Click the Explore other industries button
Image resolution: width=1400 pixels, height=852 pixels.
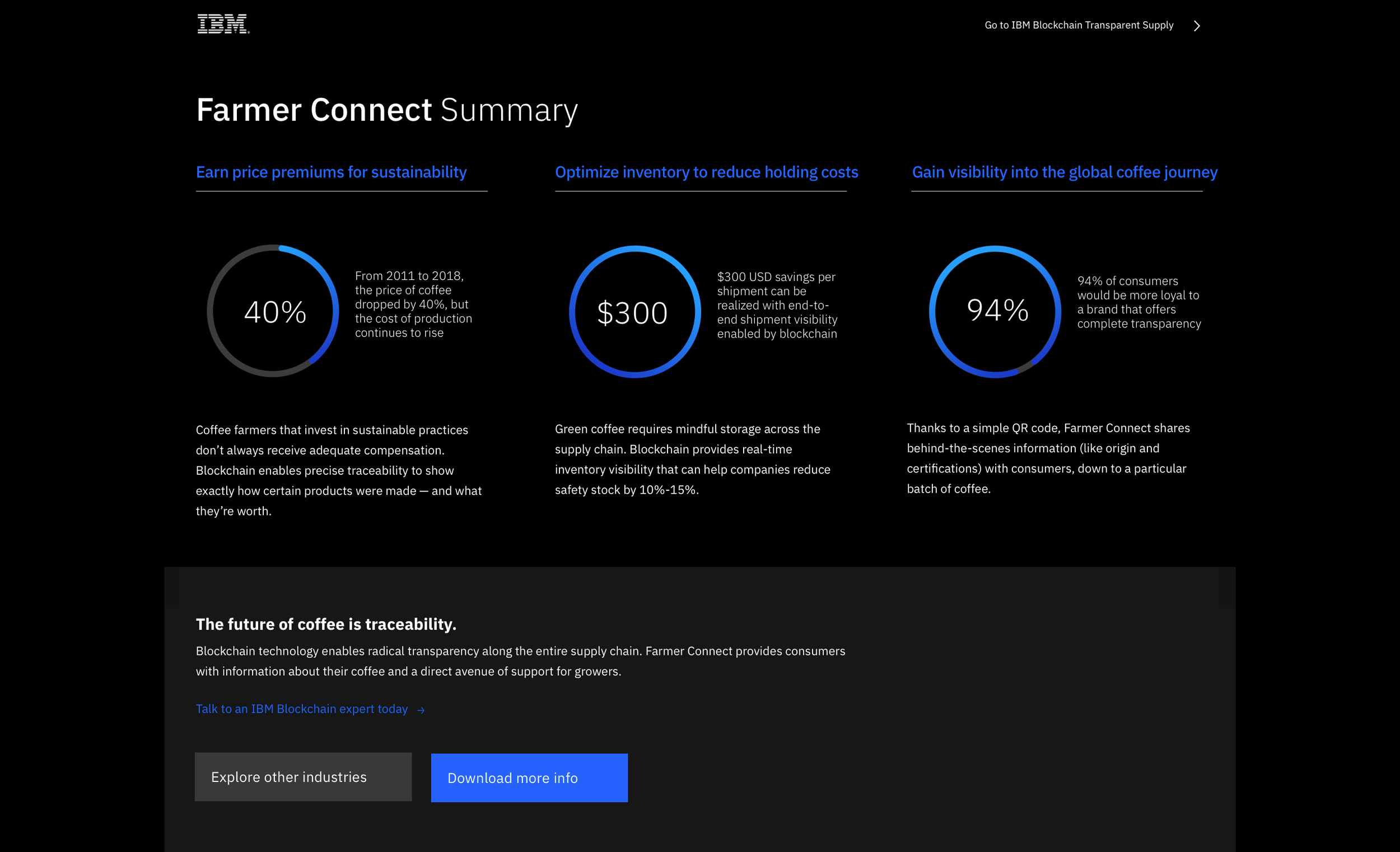pos(303,776)
